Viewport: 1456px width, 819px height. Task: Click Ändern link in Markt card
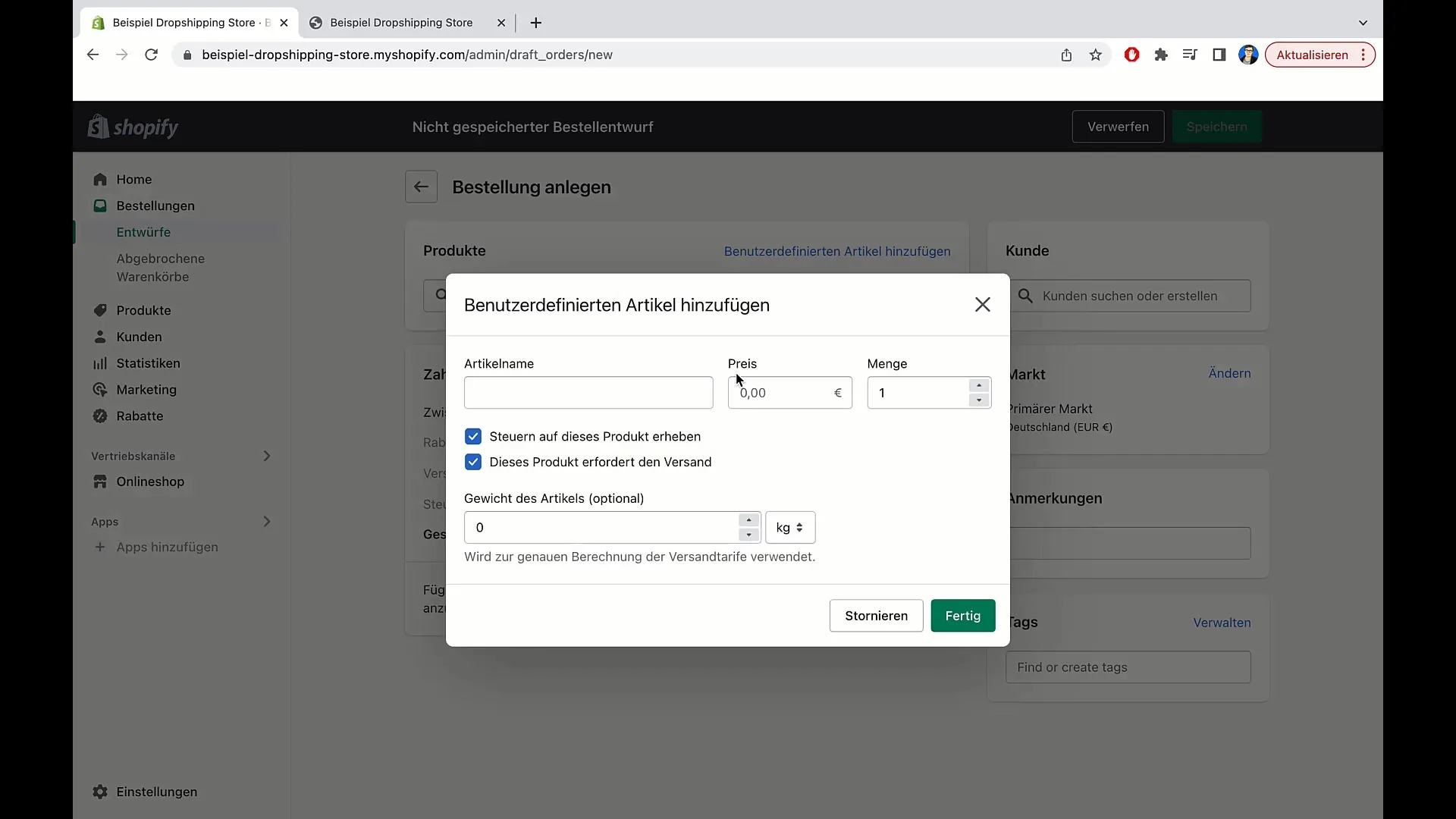pos(1229,373)
